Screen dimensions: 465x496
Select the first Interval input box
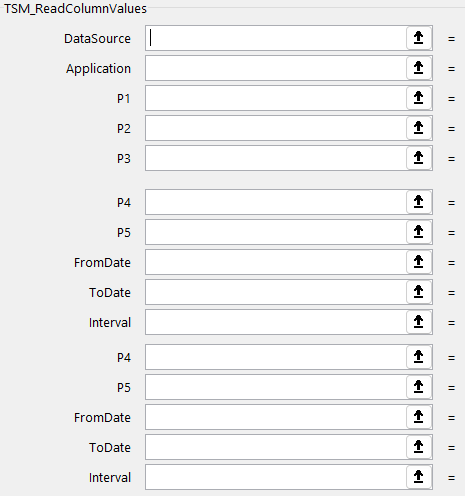click(x=276, y=322)
